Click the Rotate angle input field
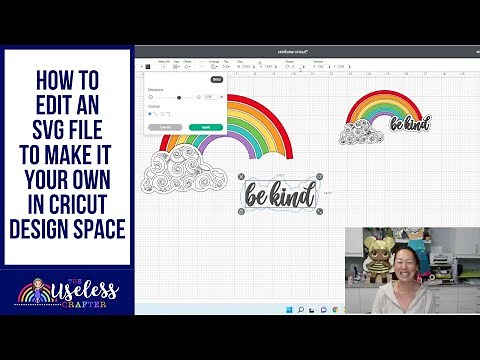Viewport: 480px width, 360px height. 295,67
